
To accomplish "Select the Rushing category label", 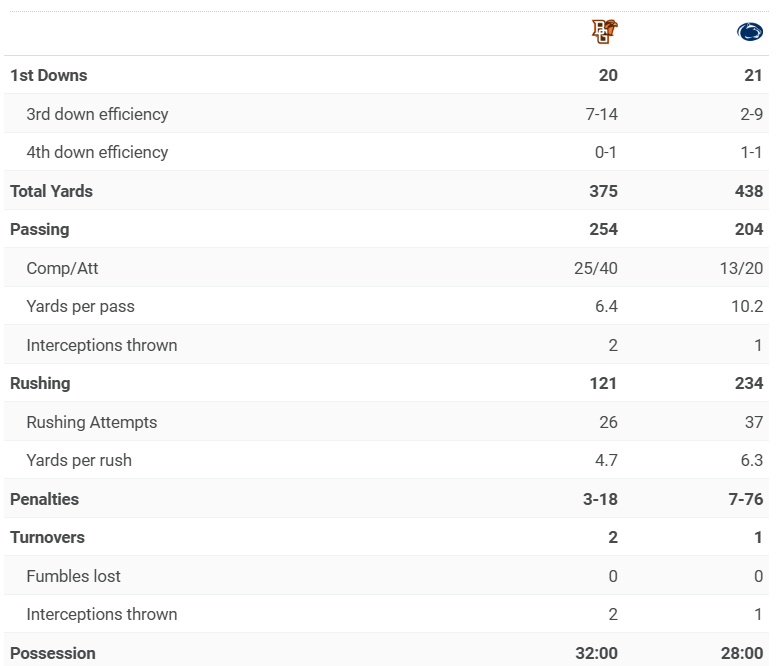I will click(x=40, y=384).
